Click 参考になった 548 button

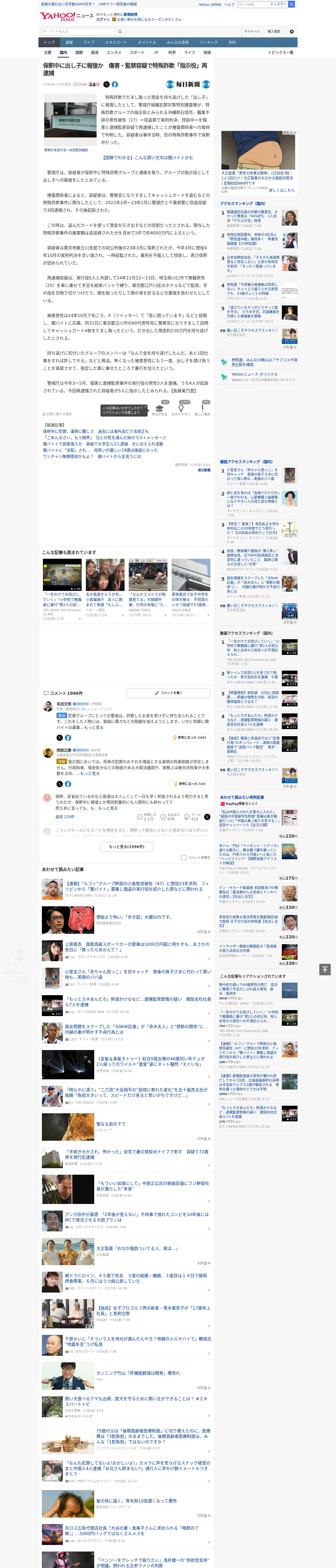190,783
